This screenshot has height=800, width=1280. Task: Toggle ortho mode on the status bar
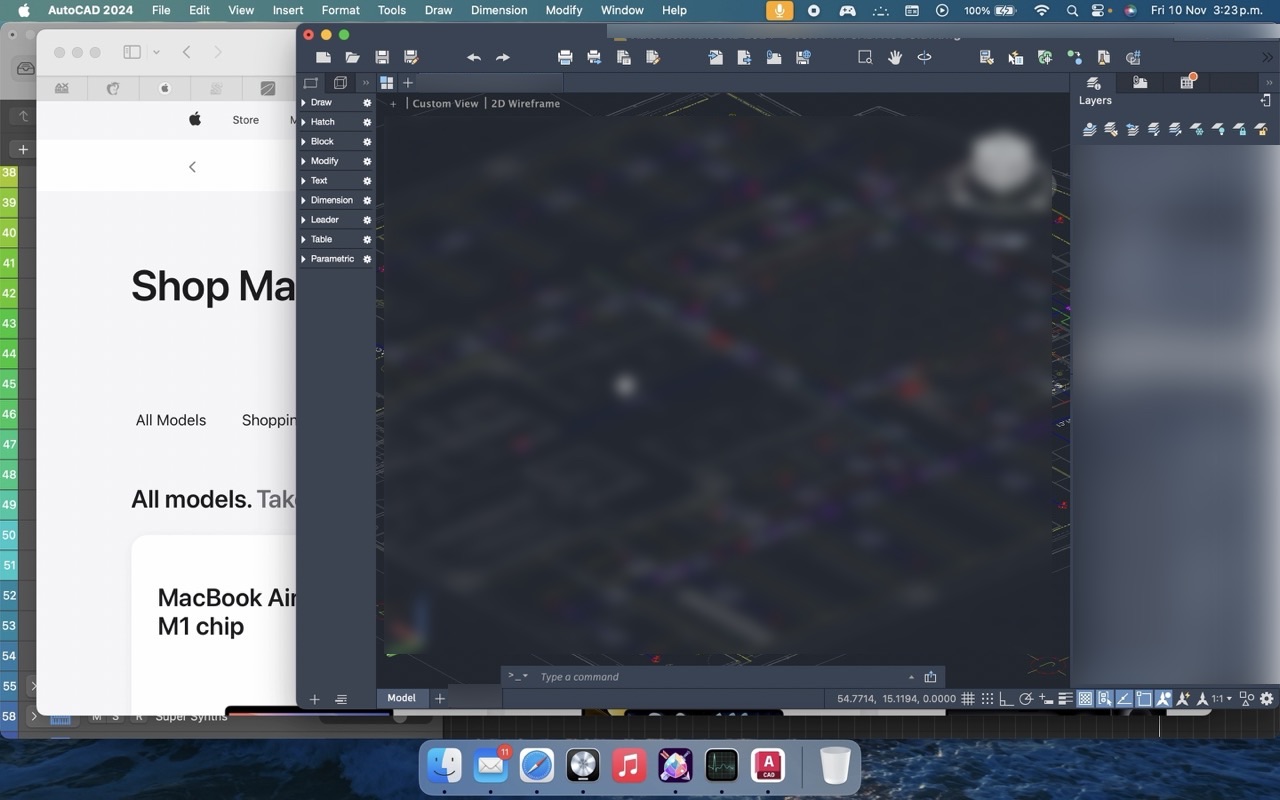click(x=1006, y=698)
